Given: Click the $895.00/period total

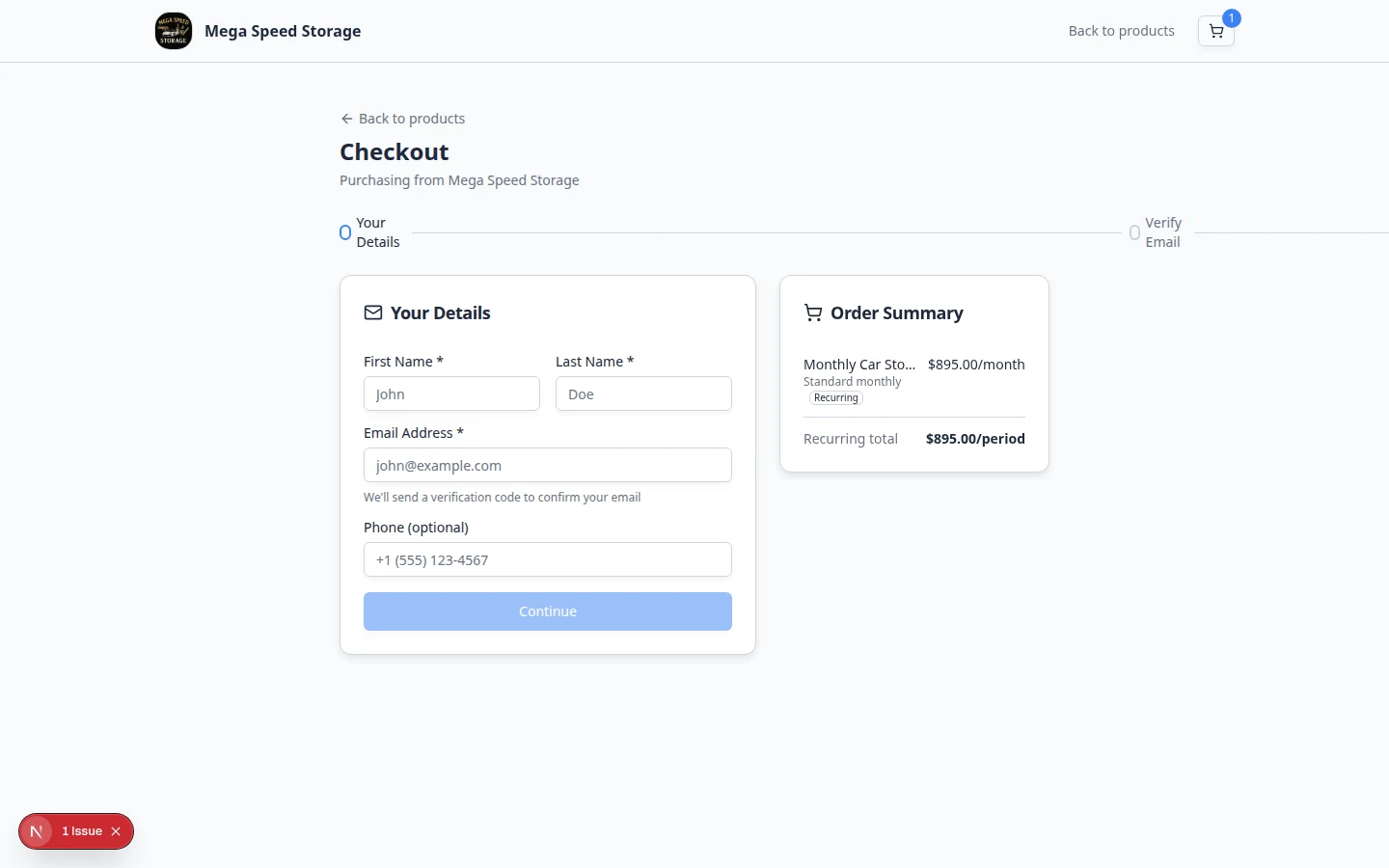Looking at the screenshot, I should click(975, 439).
